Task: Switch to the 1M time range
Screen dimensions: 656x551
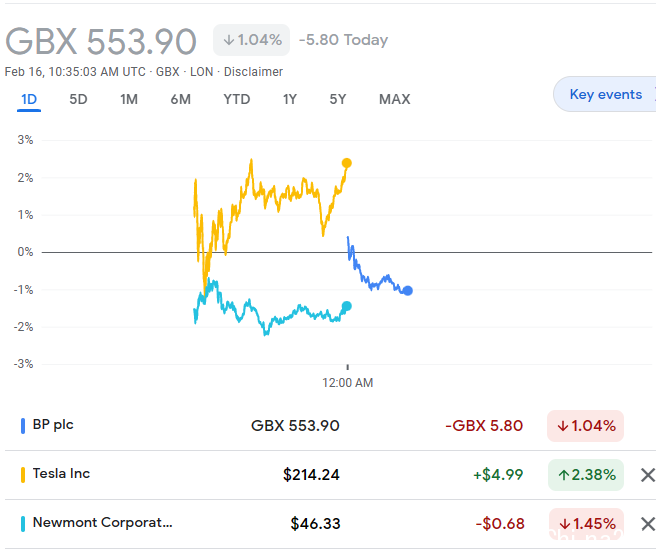Action: [x=129, y=100]
